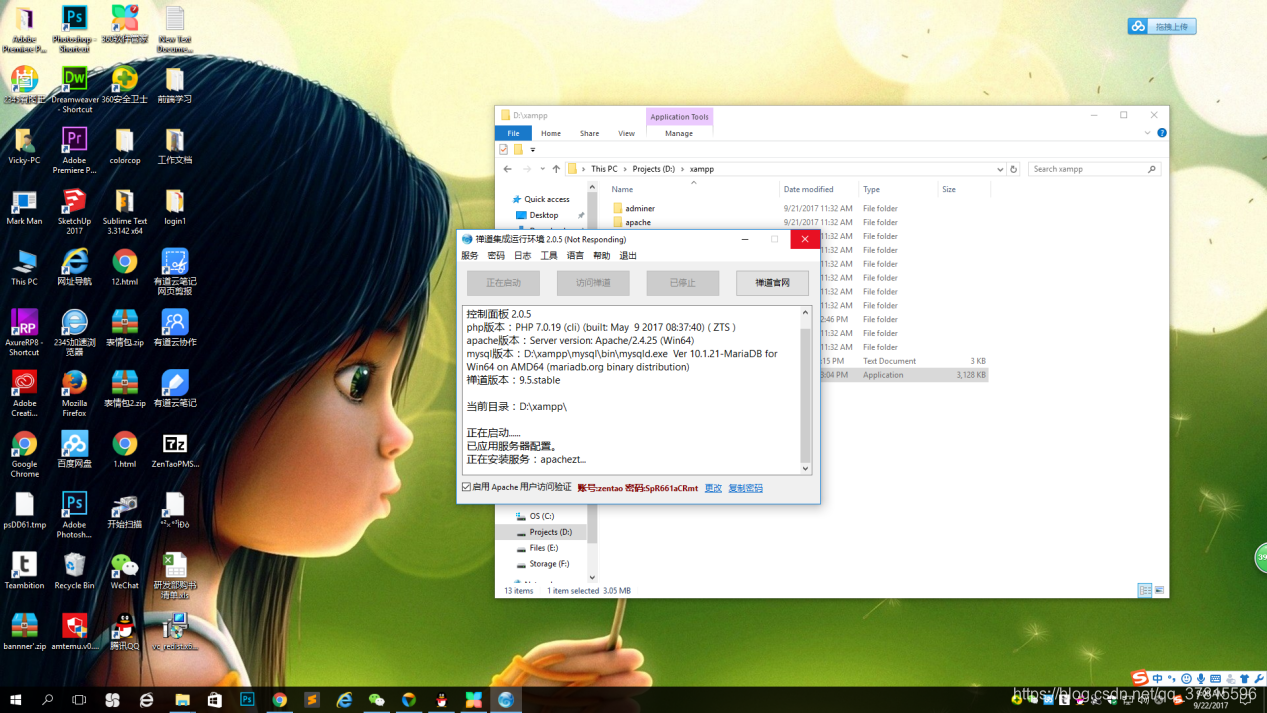Select the ZenTaoPMS 7z archive icon
This screenshot has width=1267, height=713.
click(x=175, y=450)
